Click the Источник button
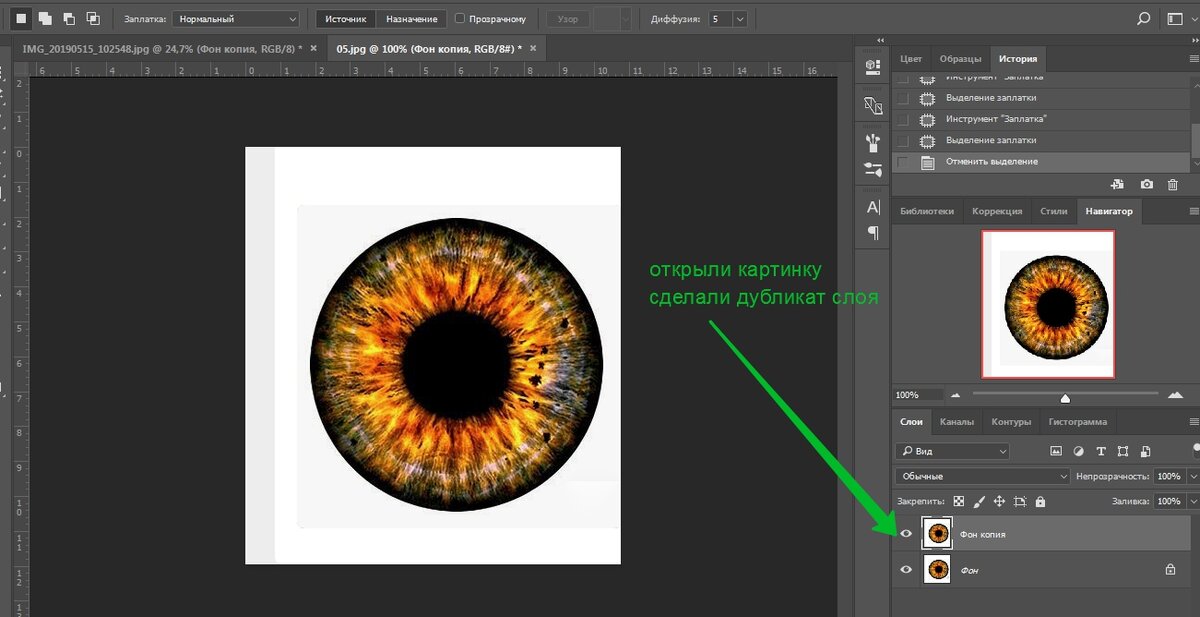Viewport: 1200px width, 617px height. coord(346,18)
